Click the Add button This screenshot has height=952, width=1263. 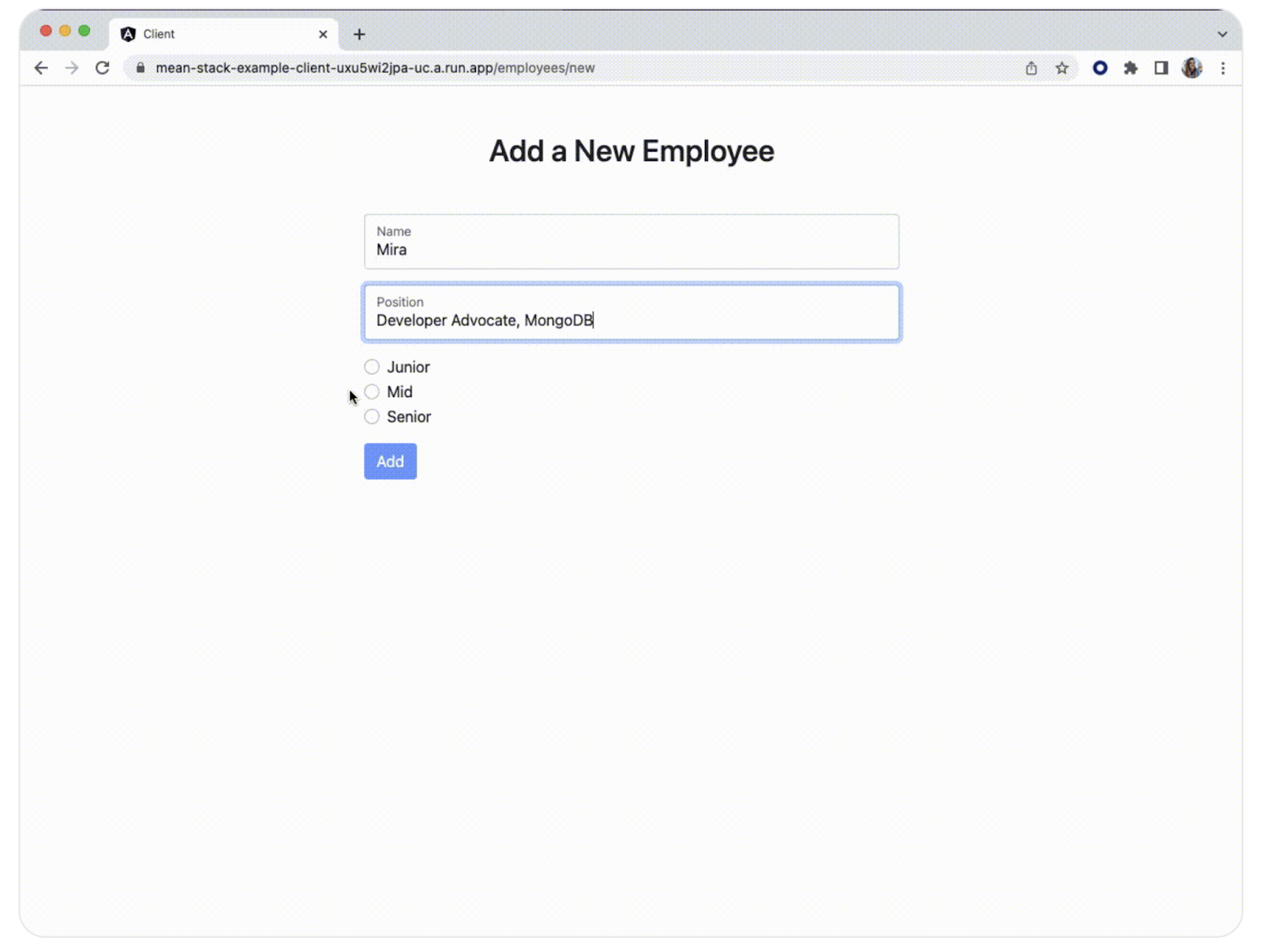[390, 462]
